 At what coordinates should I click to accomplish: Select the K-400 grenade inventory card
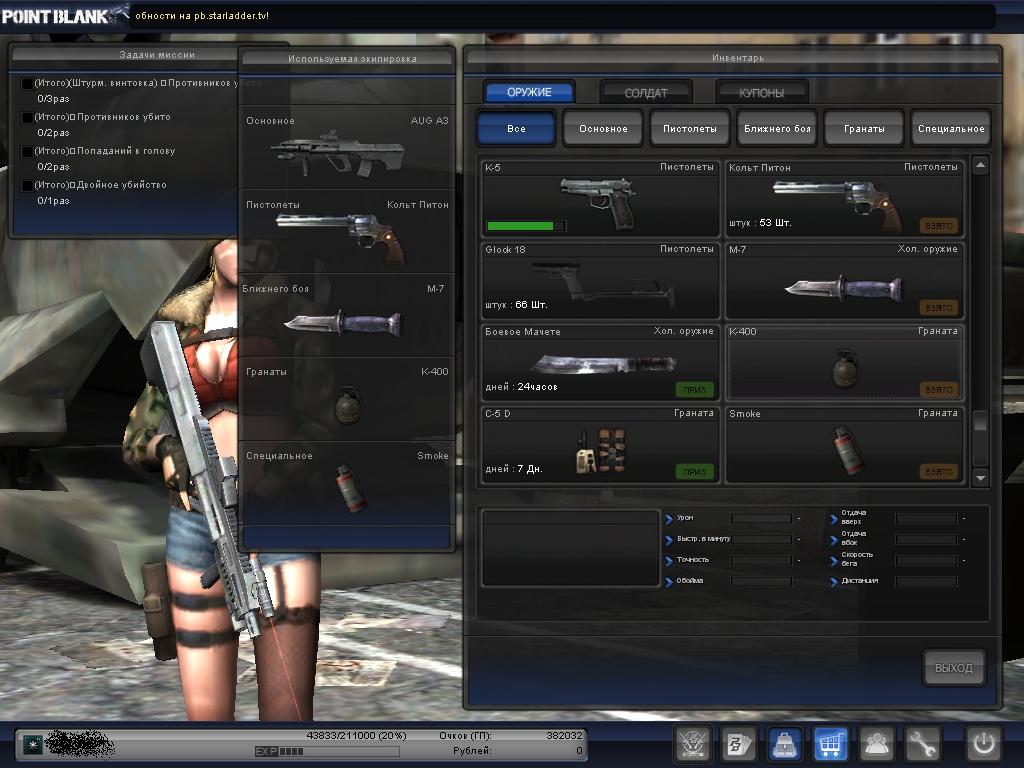844,362
